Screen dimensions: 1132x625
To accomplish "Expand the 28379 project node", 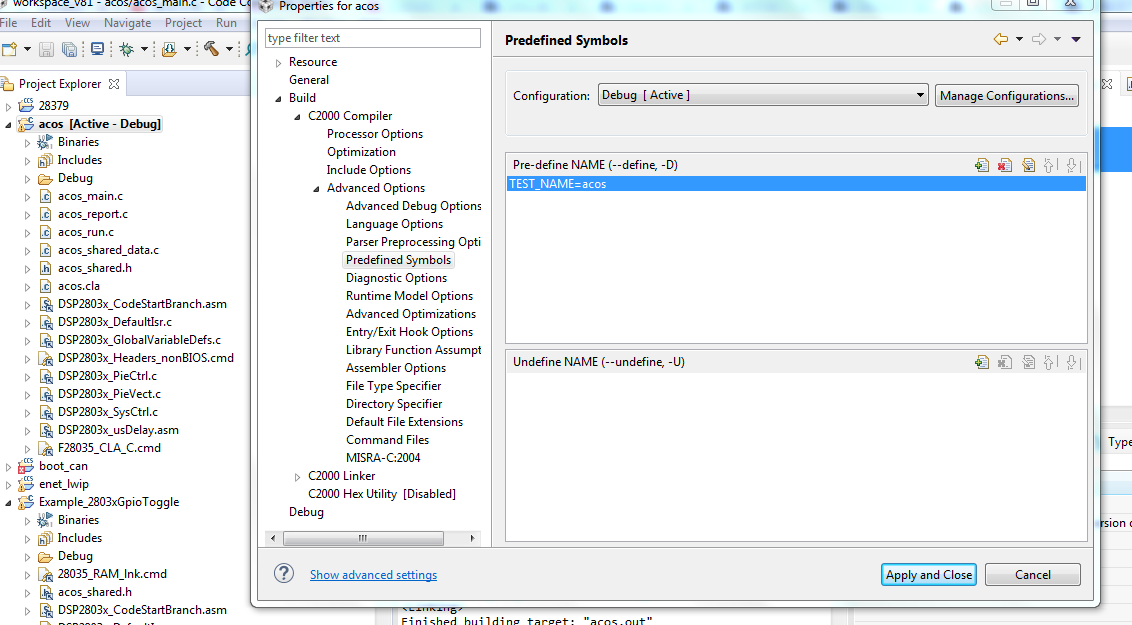I will tap(9, 107).
